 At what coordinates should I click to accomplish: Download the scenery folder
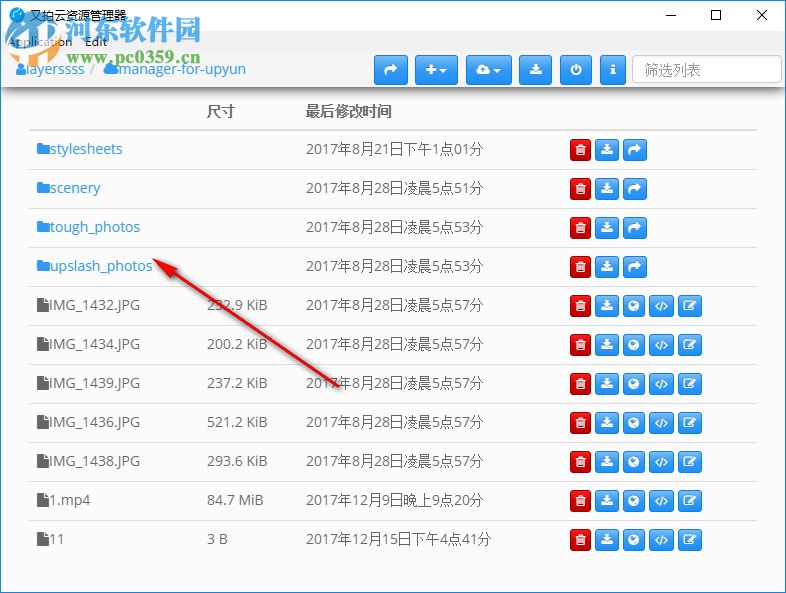pyautogui.click(x=607, y=189)
